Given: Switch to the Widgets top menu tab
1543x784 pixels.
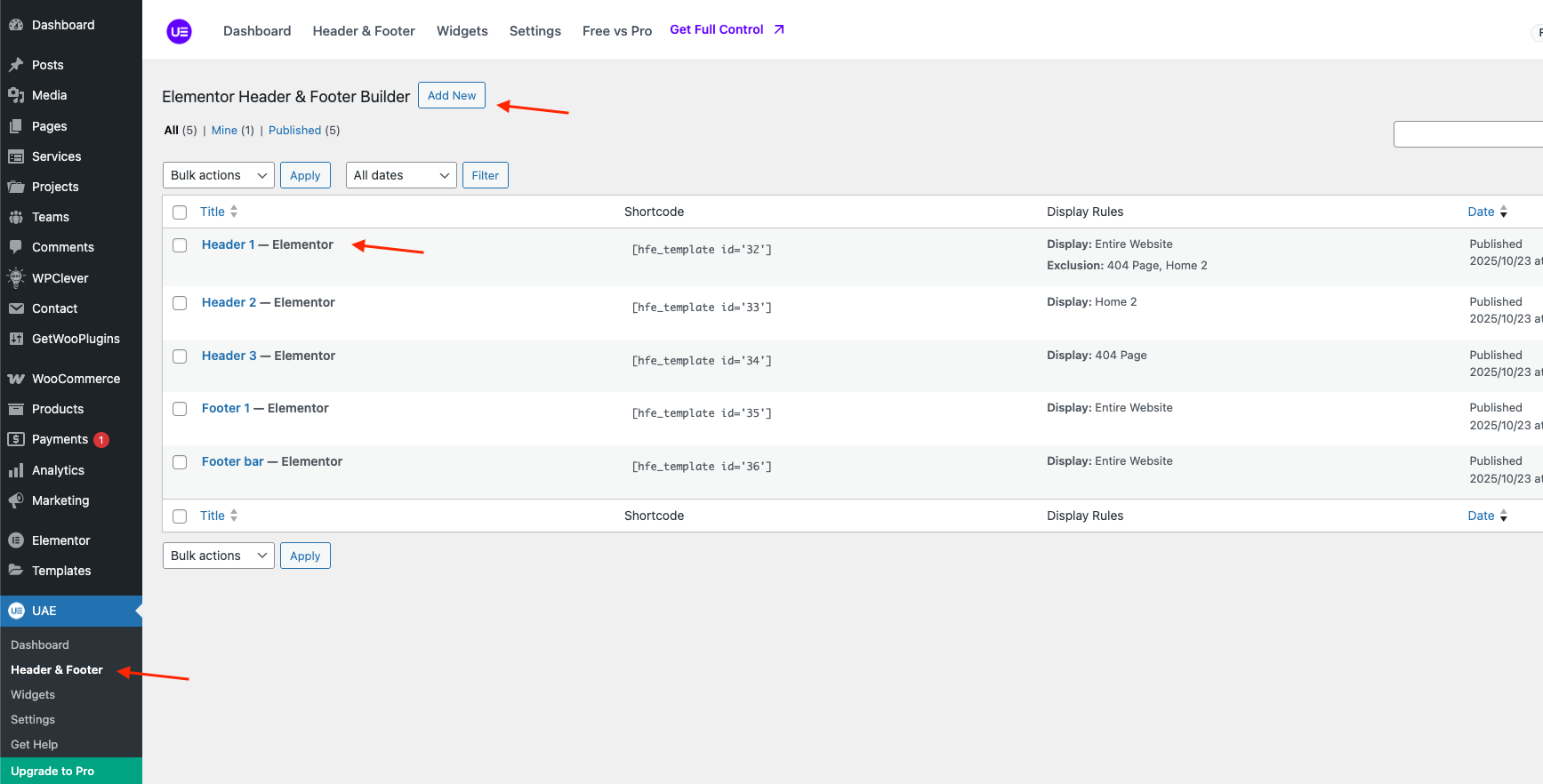Looking at the screenshot, I should point(462,31).
